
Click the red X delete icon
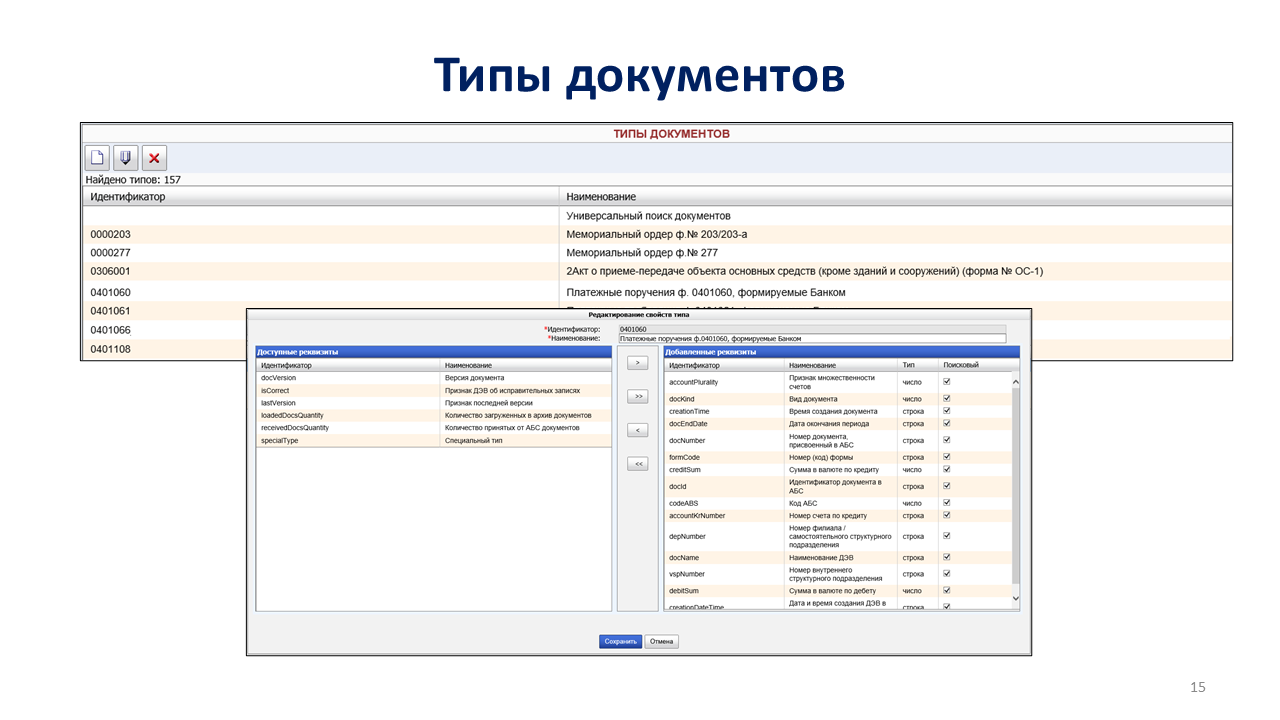pyautogui.click(x=154, y=157)
